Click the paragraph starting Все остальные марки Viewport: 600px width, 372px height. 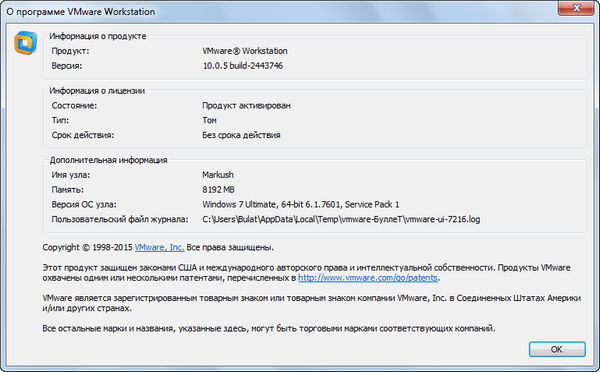pyautogui.click(x=269, y=328)
